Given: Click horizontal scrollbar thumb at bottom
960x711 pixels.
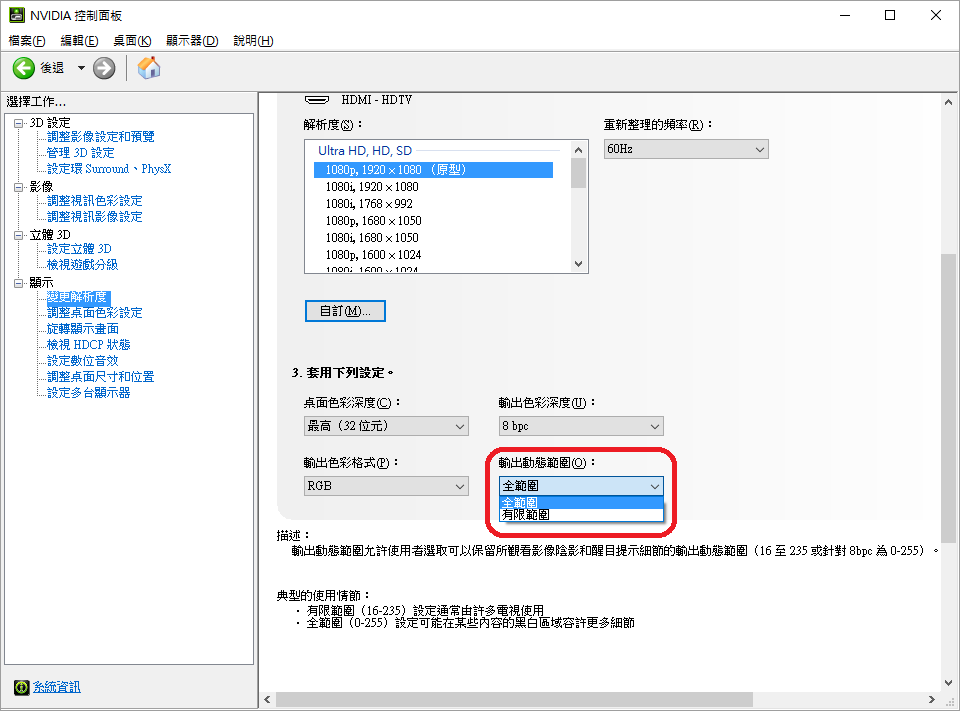Looking at the screenshot, I should coord(514,699).
